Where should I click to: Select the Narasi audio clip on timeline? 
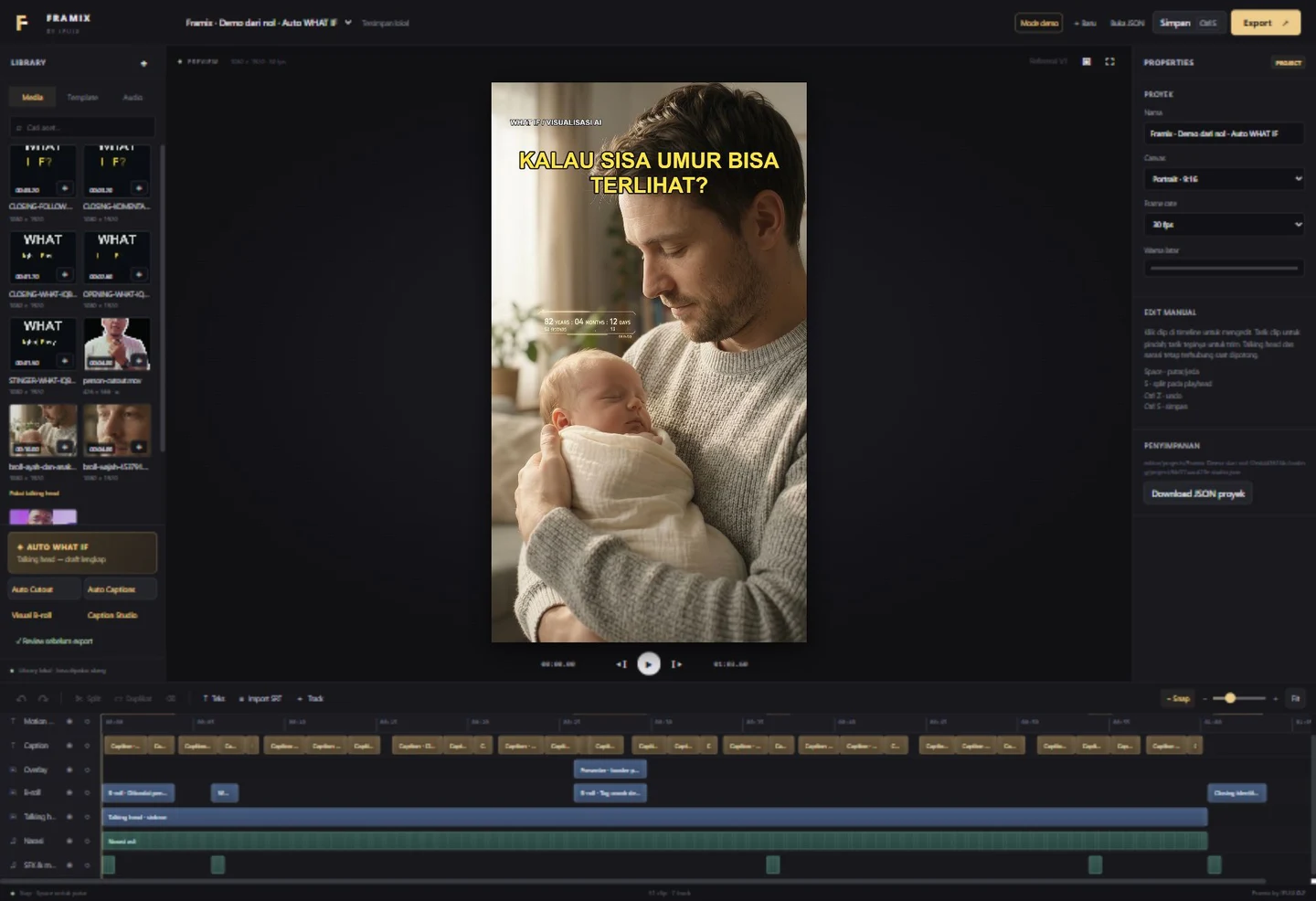coord(654,841)
